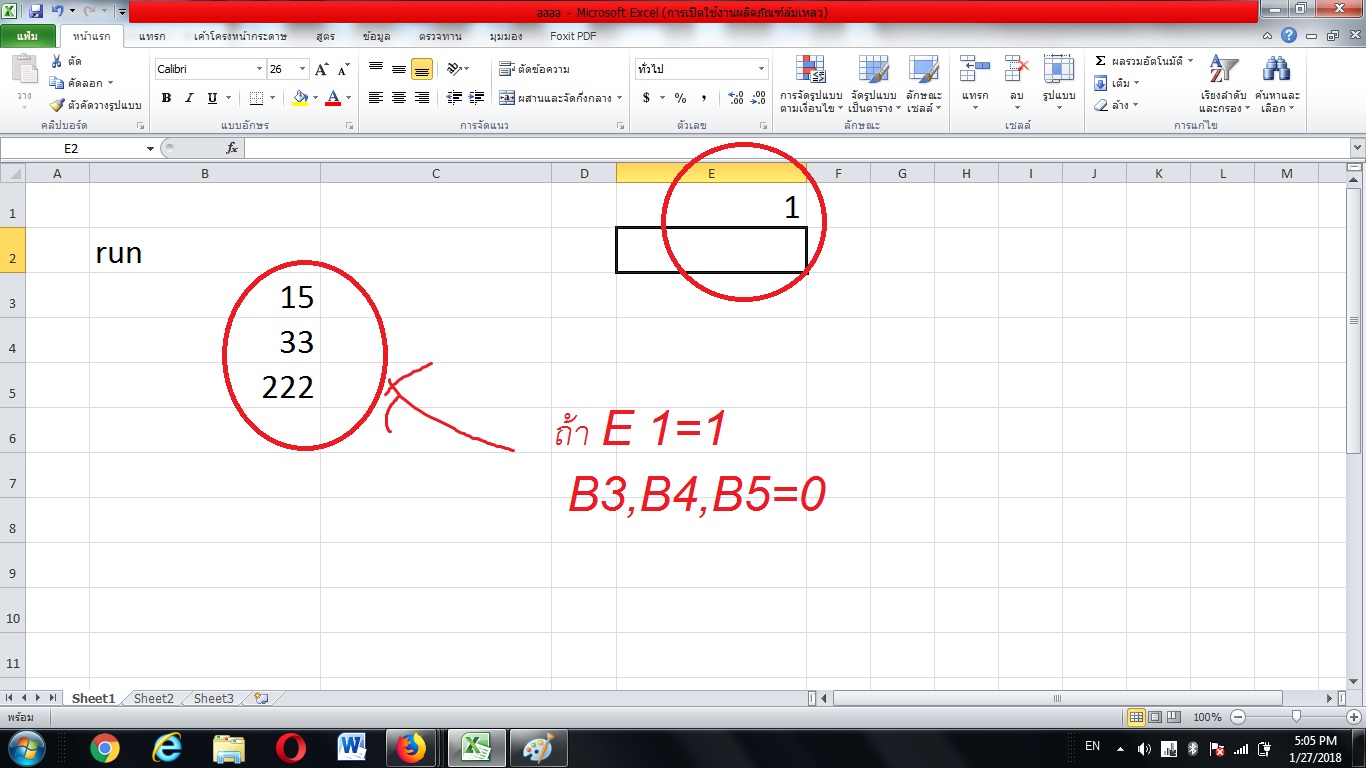Toggle Underline formatting
This screenshot has height=768, width=1366.
point(212,98)
